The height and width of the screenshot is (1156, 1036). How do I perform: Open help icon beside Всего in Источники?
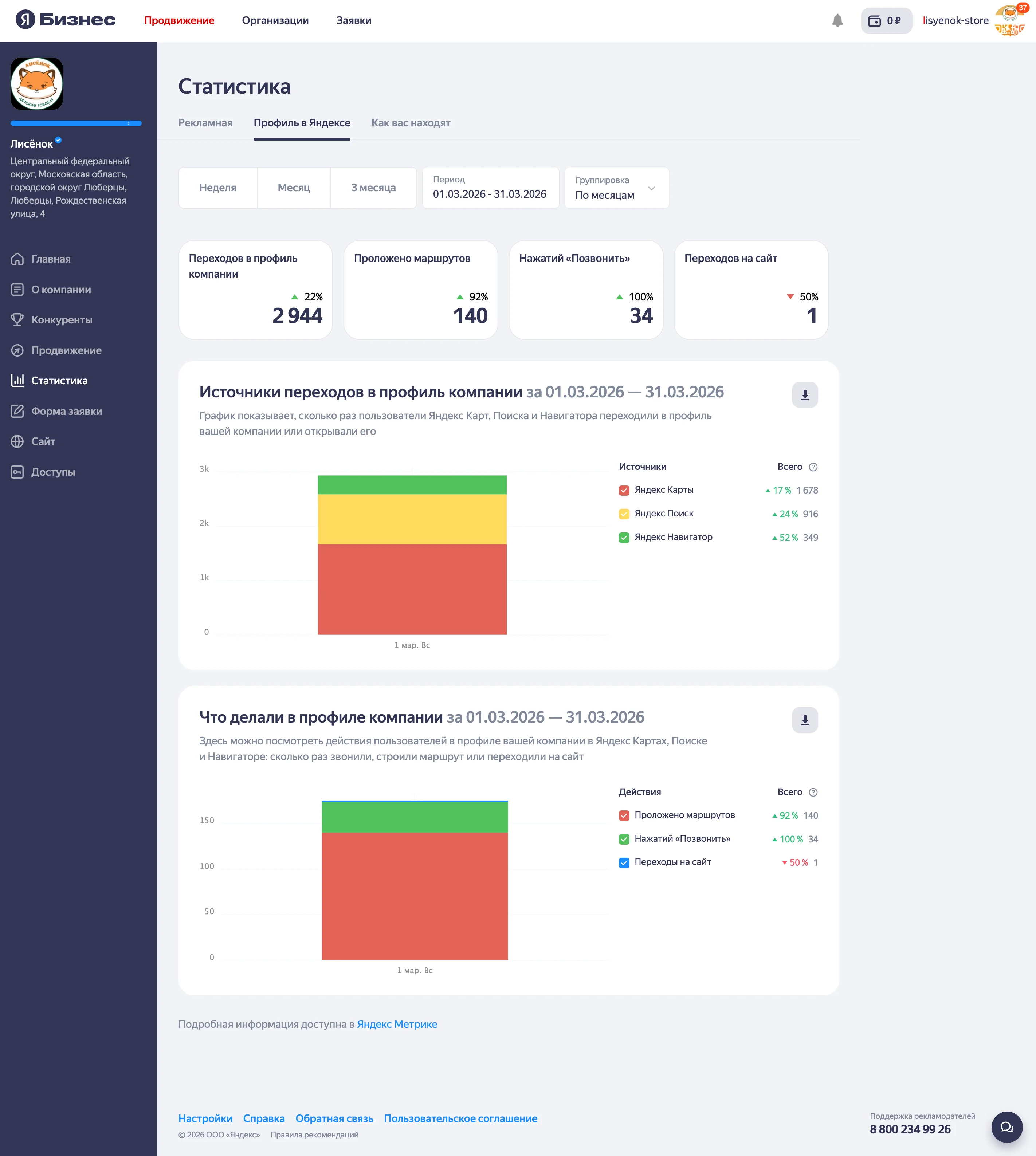click(x=813, y=467)
